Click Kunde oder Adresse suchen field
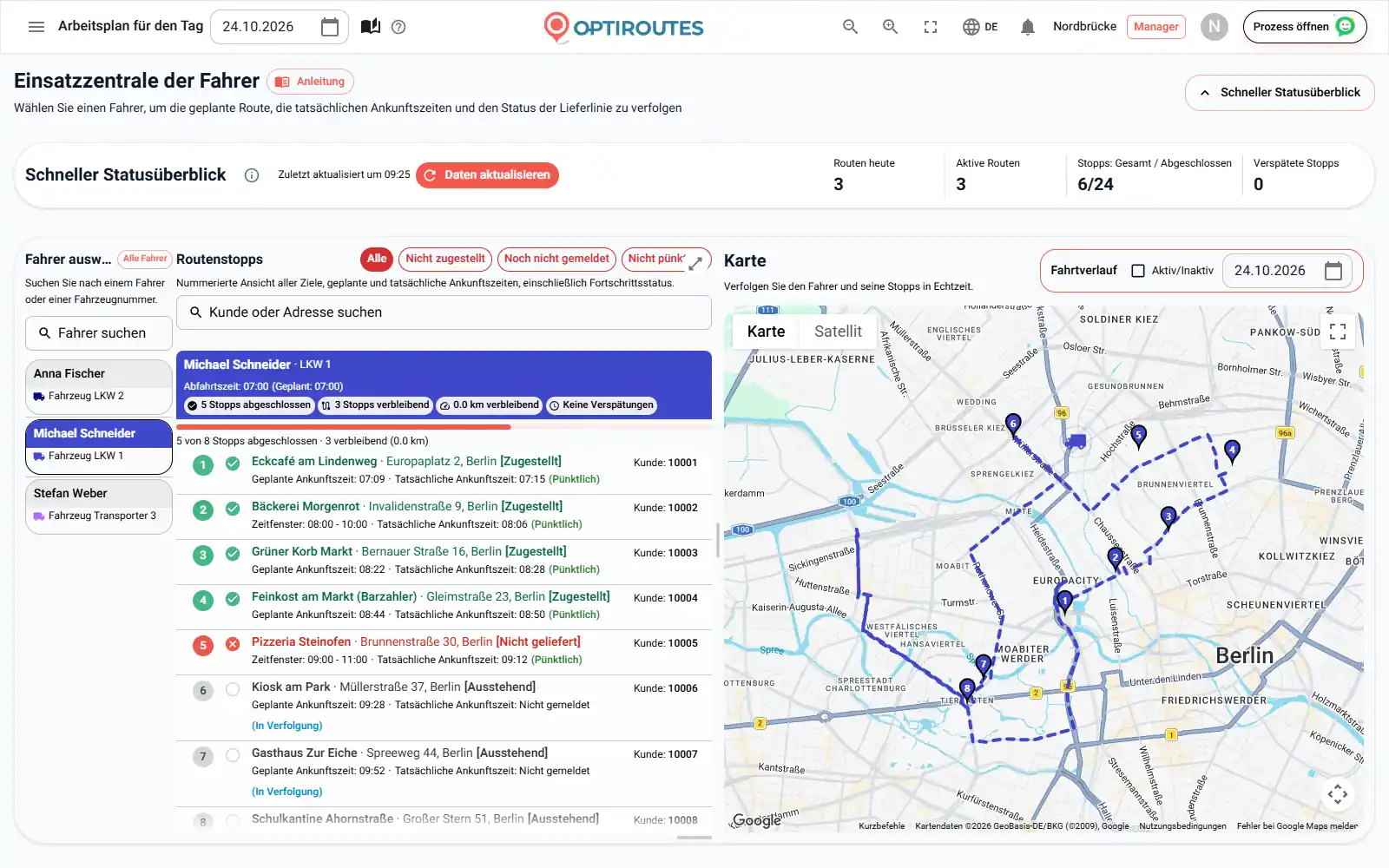 click(444, 312)
